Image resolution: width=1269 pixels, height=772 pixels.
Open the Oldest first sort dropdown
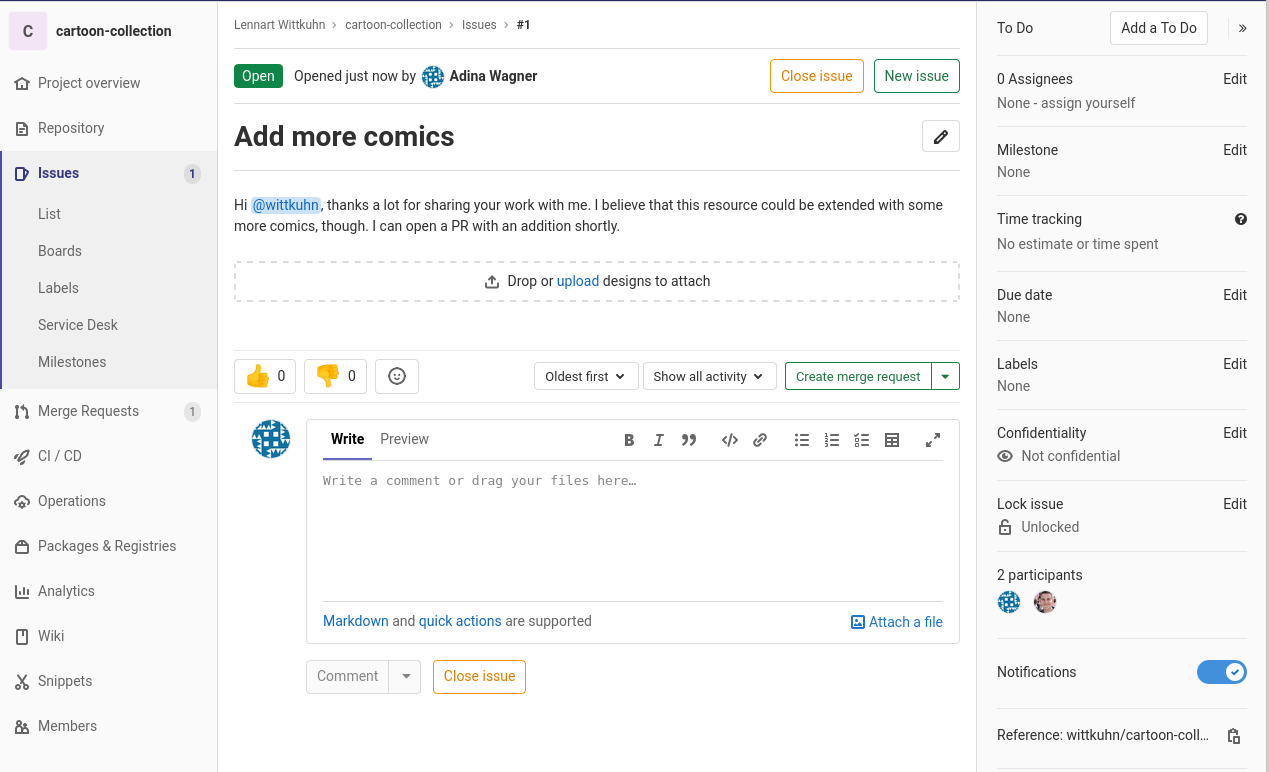[x=585, y=376]
